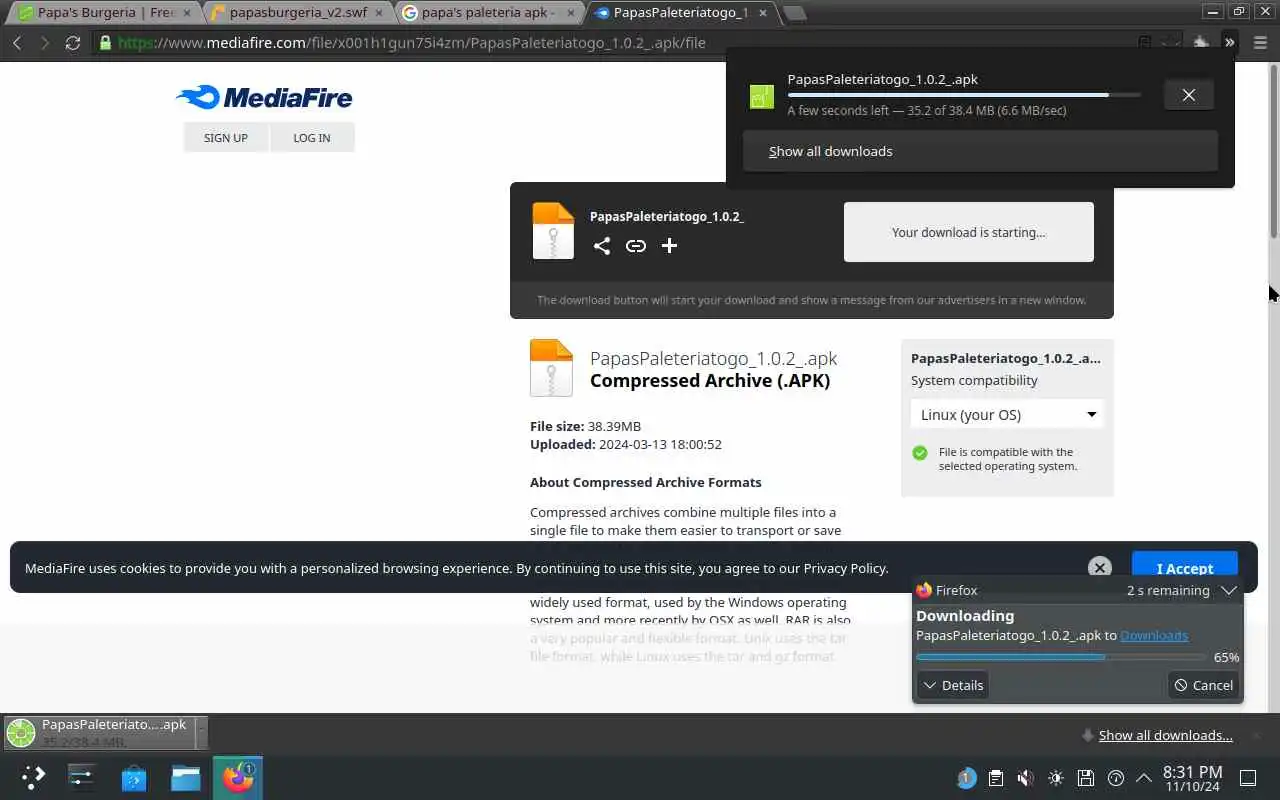1280x800 pixels.
Task: Reload the MediaFire page
Action: point(72,43)
